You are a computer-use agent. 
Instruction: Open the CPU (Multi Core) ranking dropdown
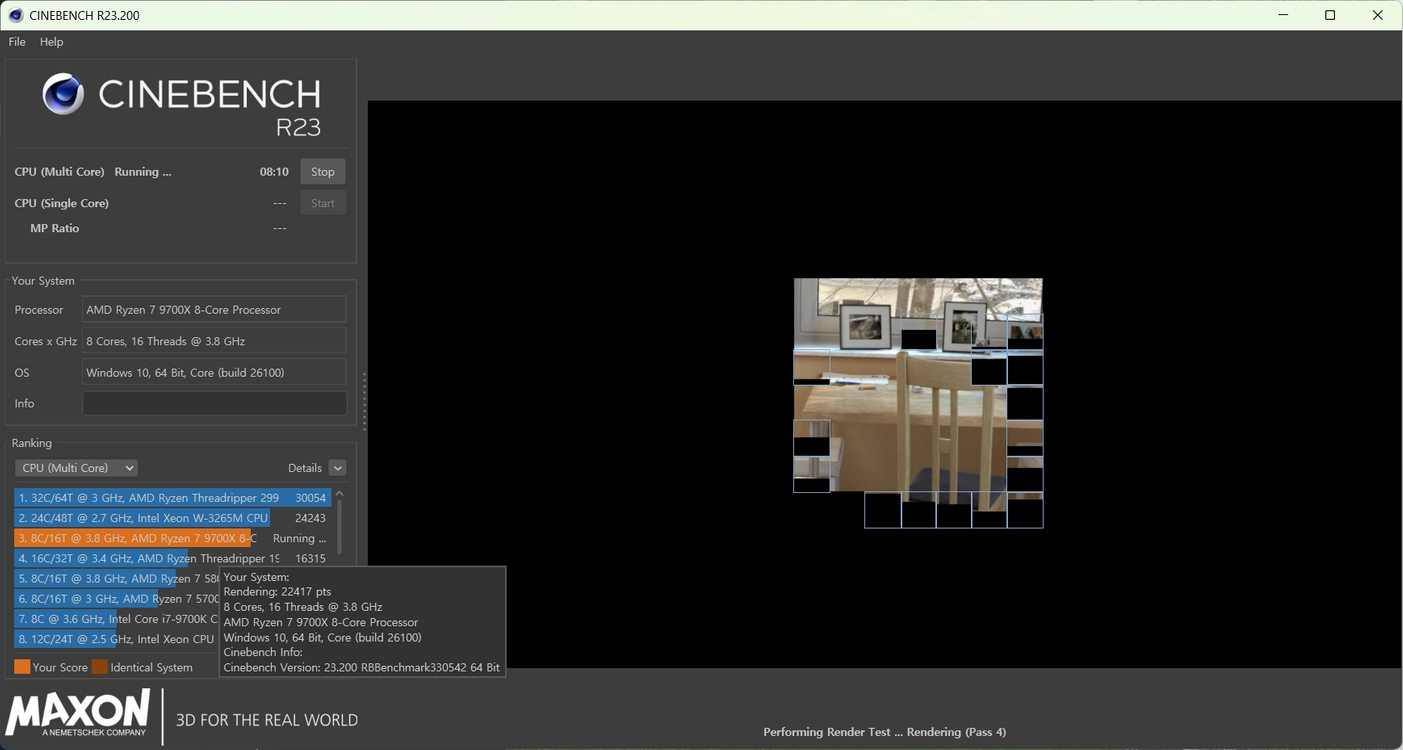coord(76,468)
